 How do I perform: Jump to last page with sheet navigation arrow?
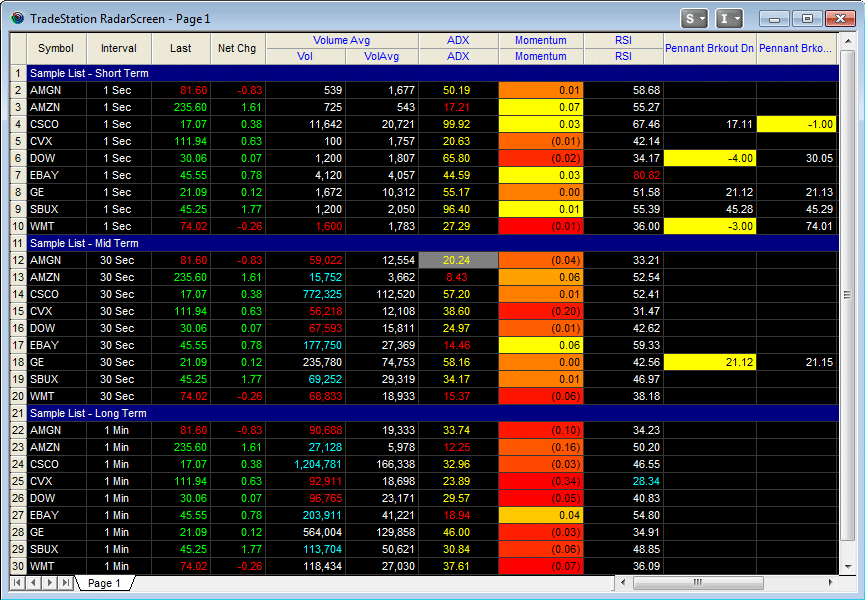tap(66, 582)
